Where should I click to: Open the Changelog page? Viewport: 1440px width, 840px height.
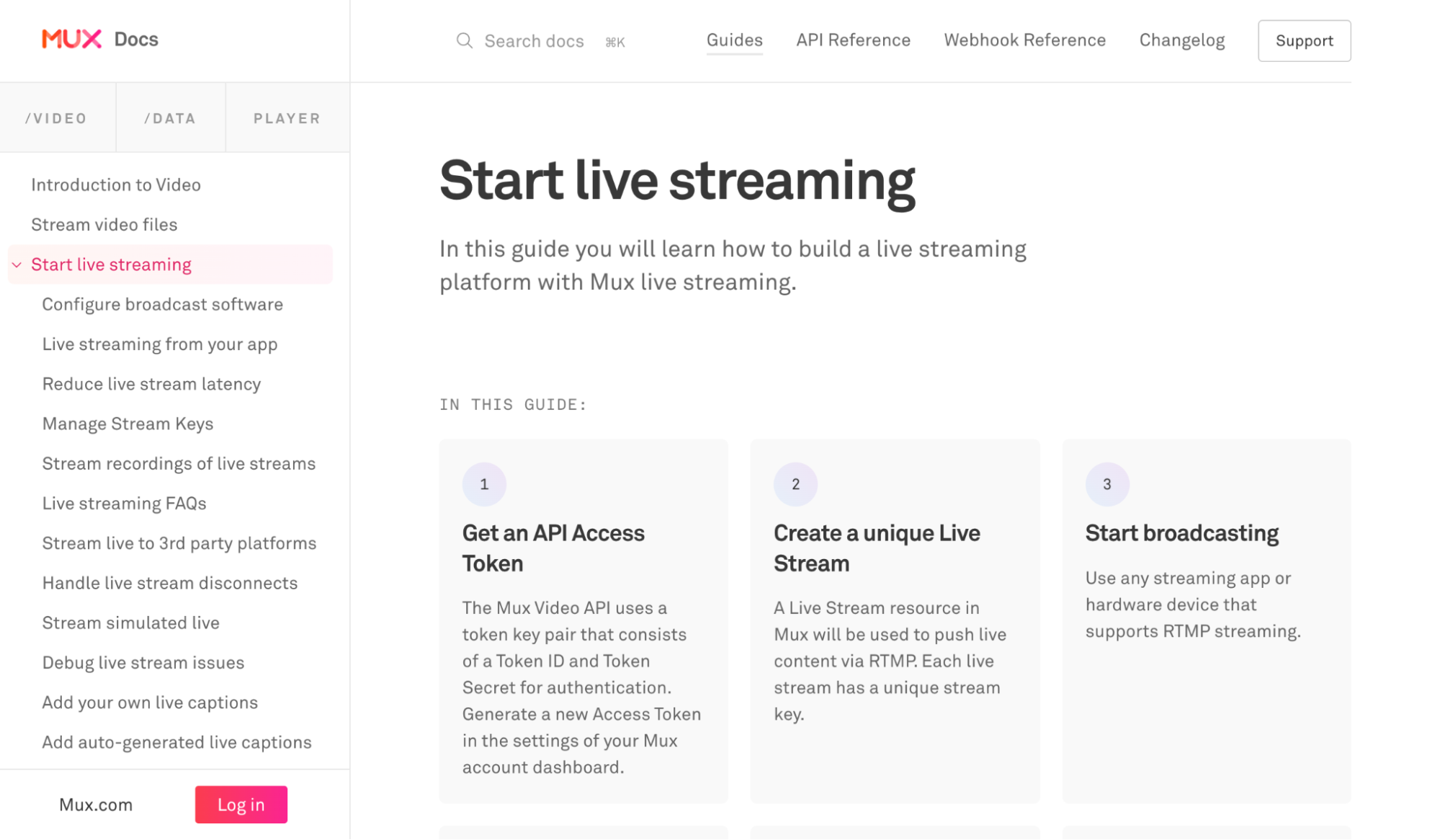(x=1181, y=40)
